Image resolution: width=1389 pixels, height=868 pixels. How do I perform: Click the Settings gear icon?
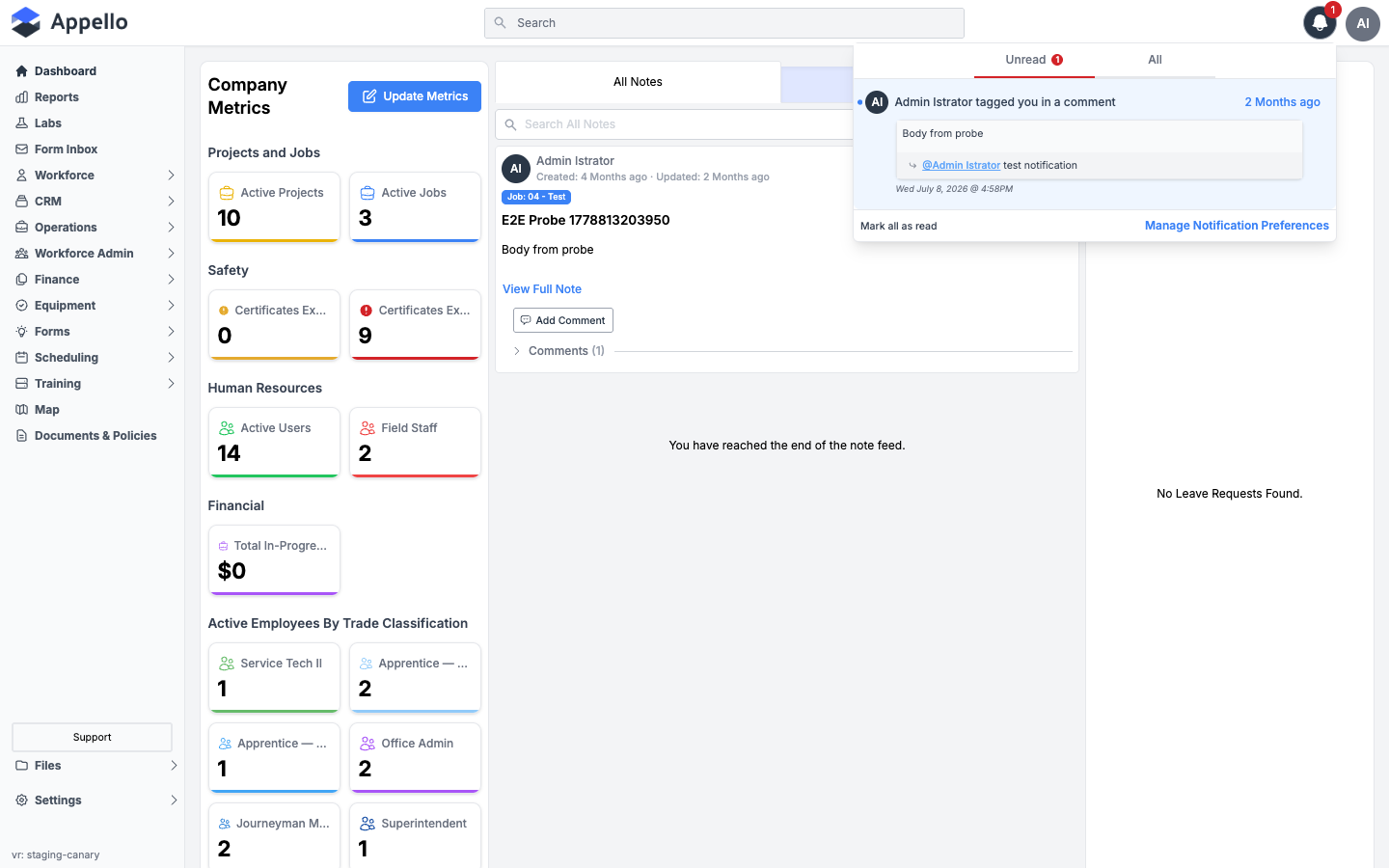(21, 800)
